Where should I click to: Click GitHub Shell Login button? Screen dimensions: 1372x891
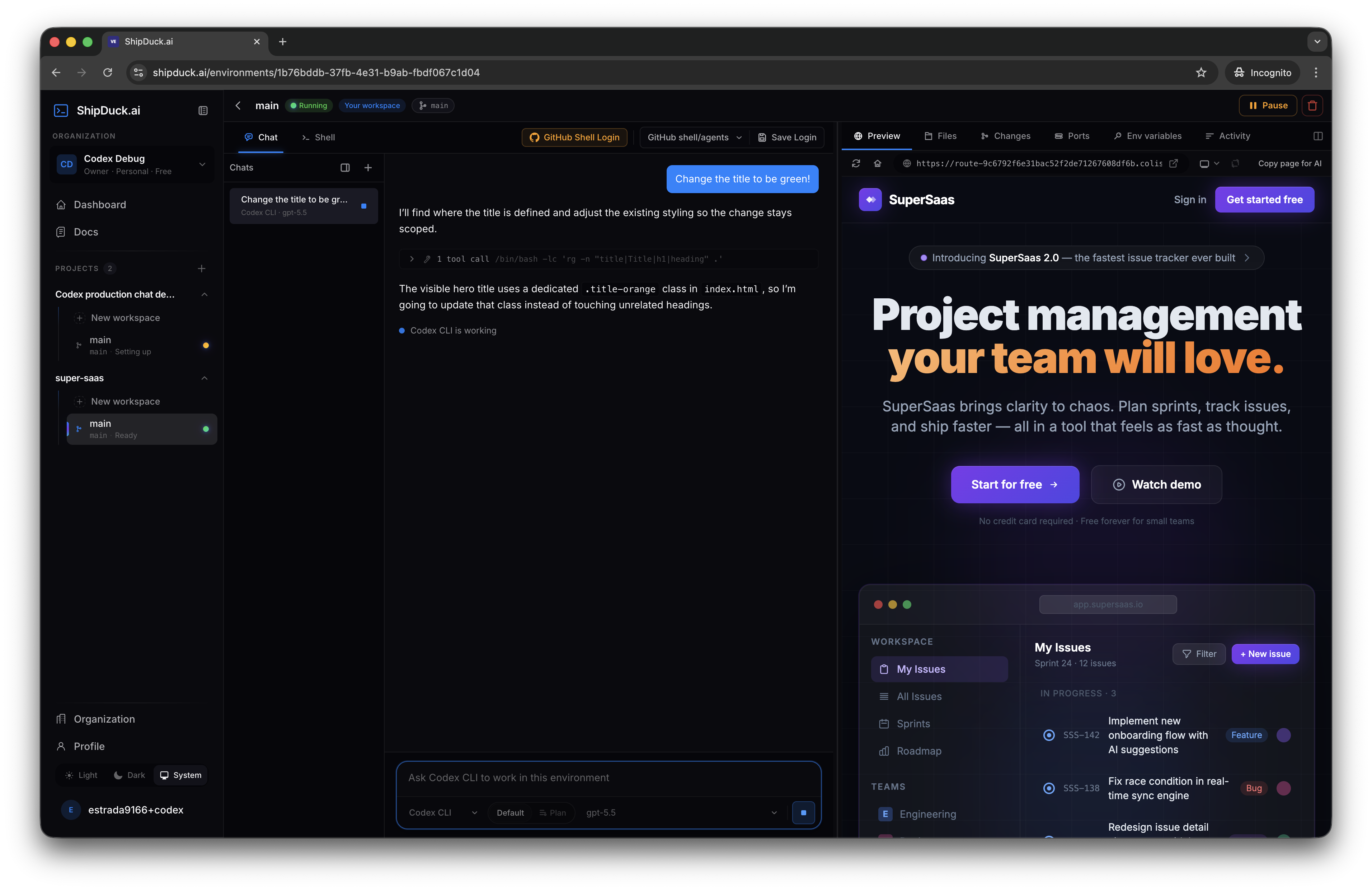[574, 137]
